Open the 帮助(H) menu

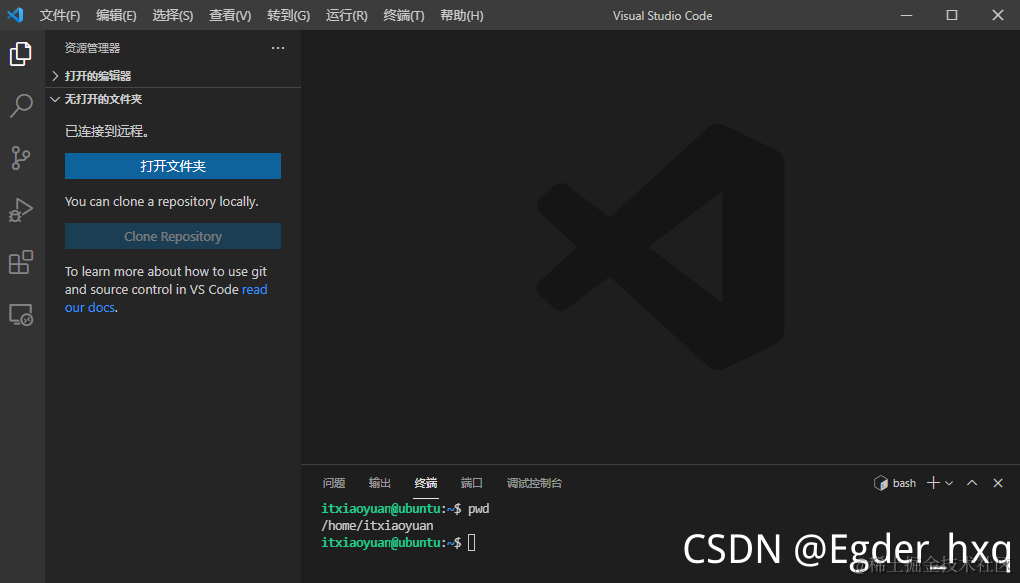click(x=462, y=15)
